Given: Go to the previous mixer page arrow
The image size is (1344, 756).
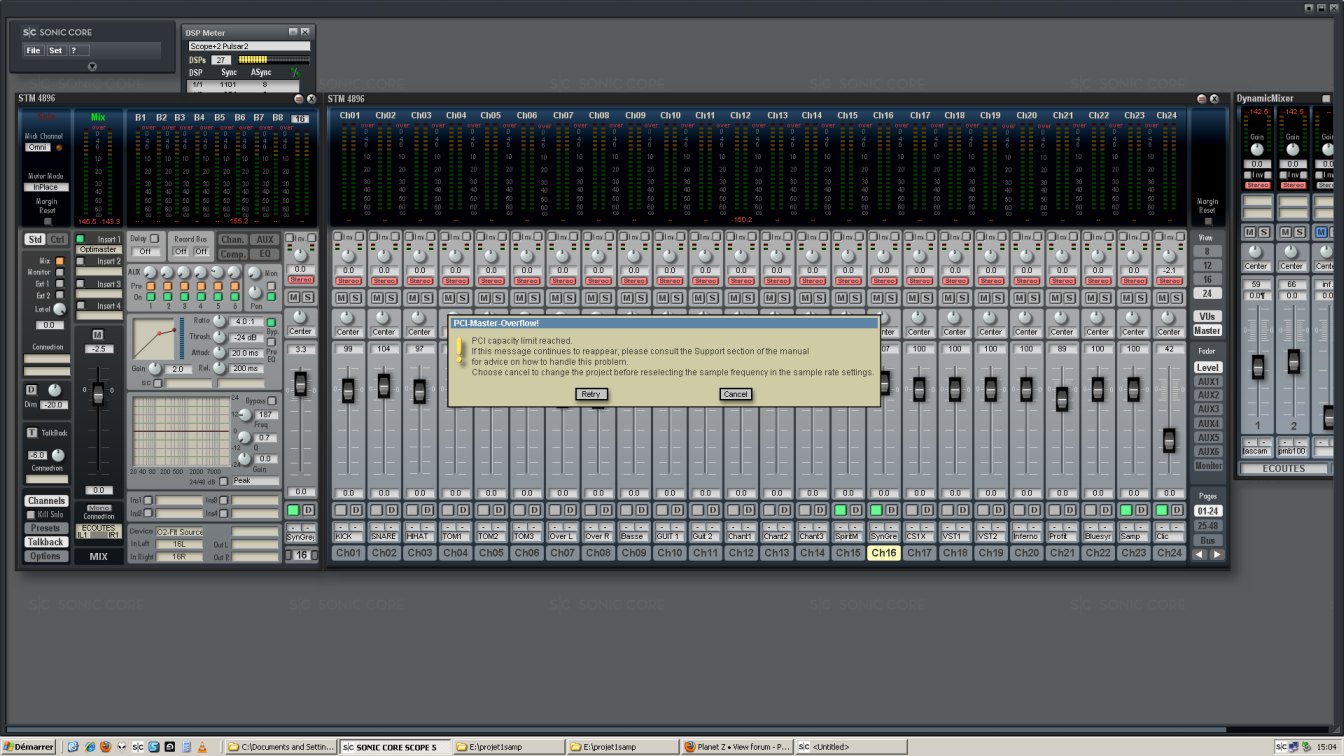Looking at the screenshot, I should (1200, 554).
